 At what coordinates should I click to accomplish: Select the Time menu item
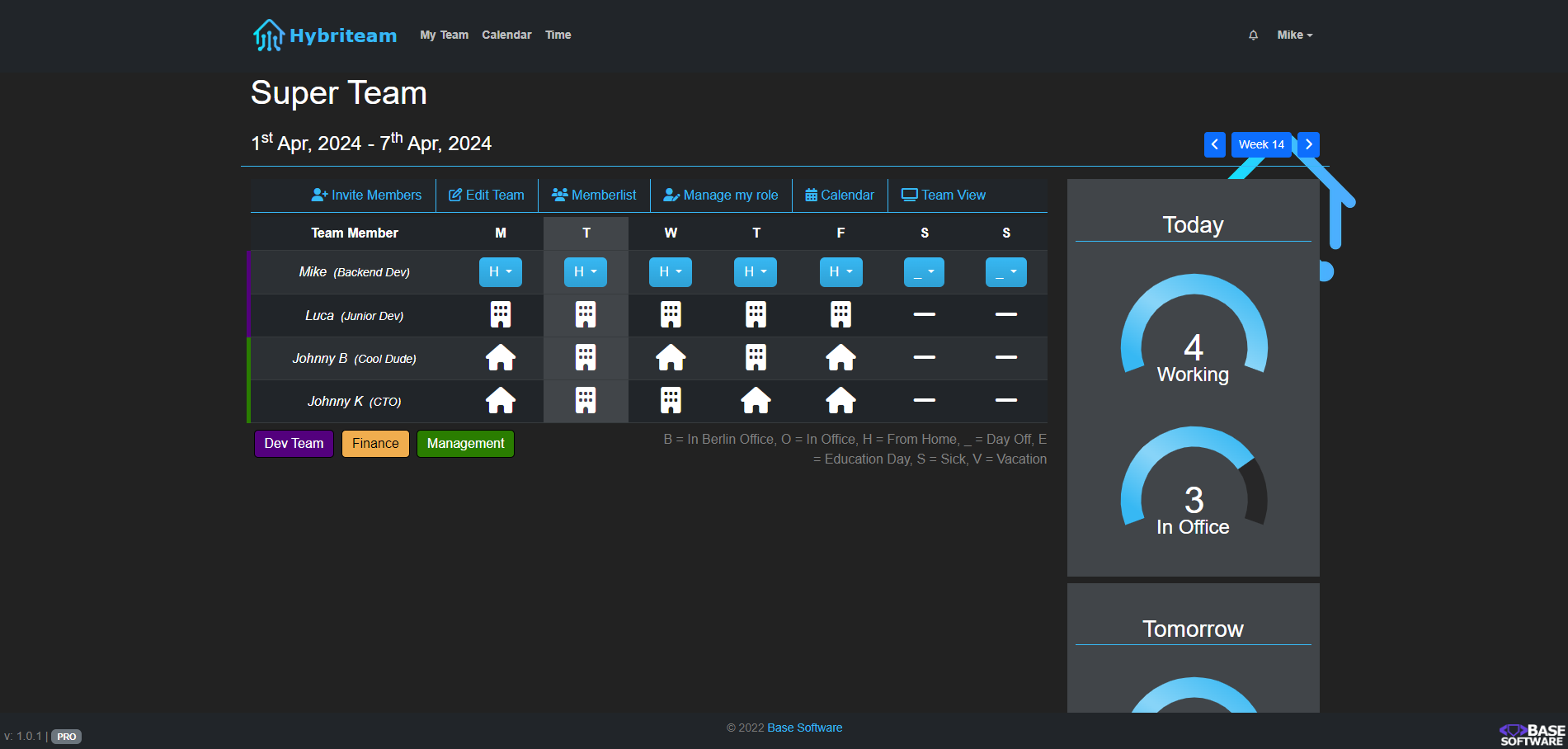pos(558,35)
